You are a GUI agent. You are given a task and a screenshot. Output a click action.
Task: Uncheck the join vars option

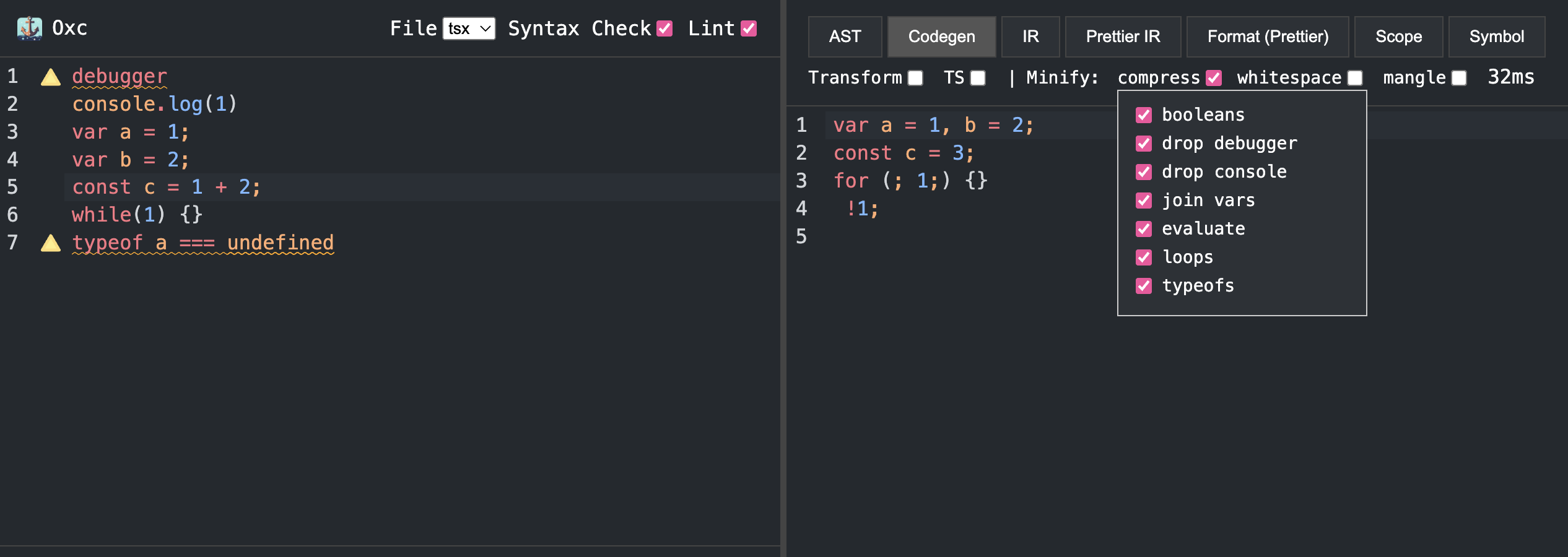[1144, 201]
